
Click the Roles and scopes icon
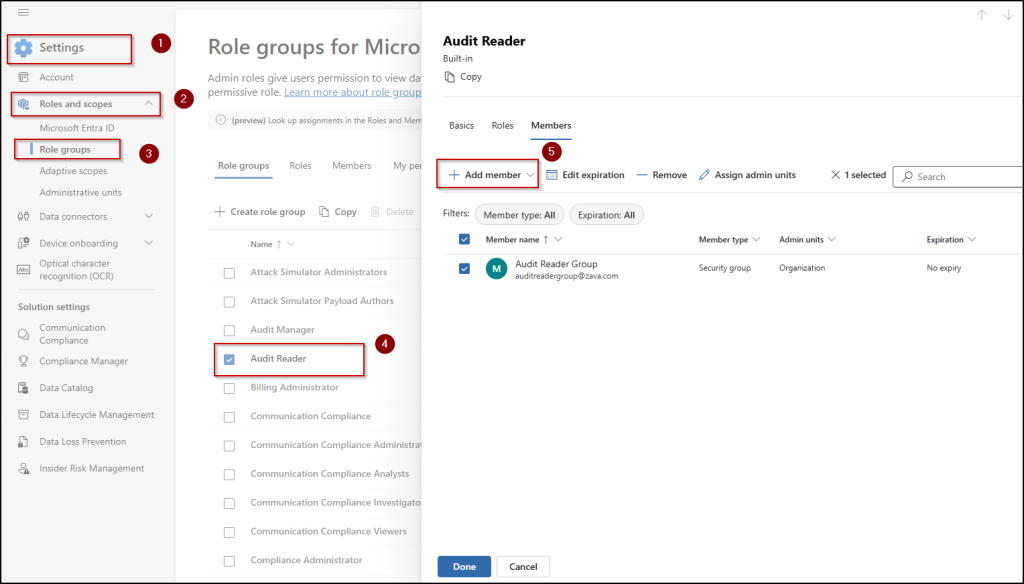[x=24, y=104]
